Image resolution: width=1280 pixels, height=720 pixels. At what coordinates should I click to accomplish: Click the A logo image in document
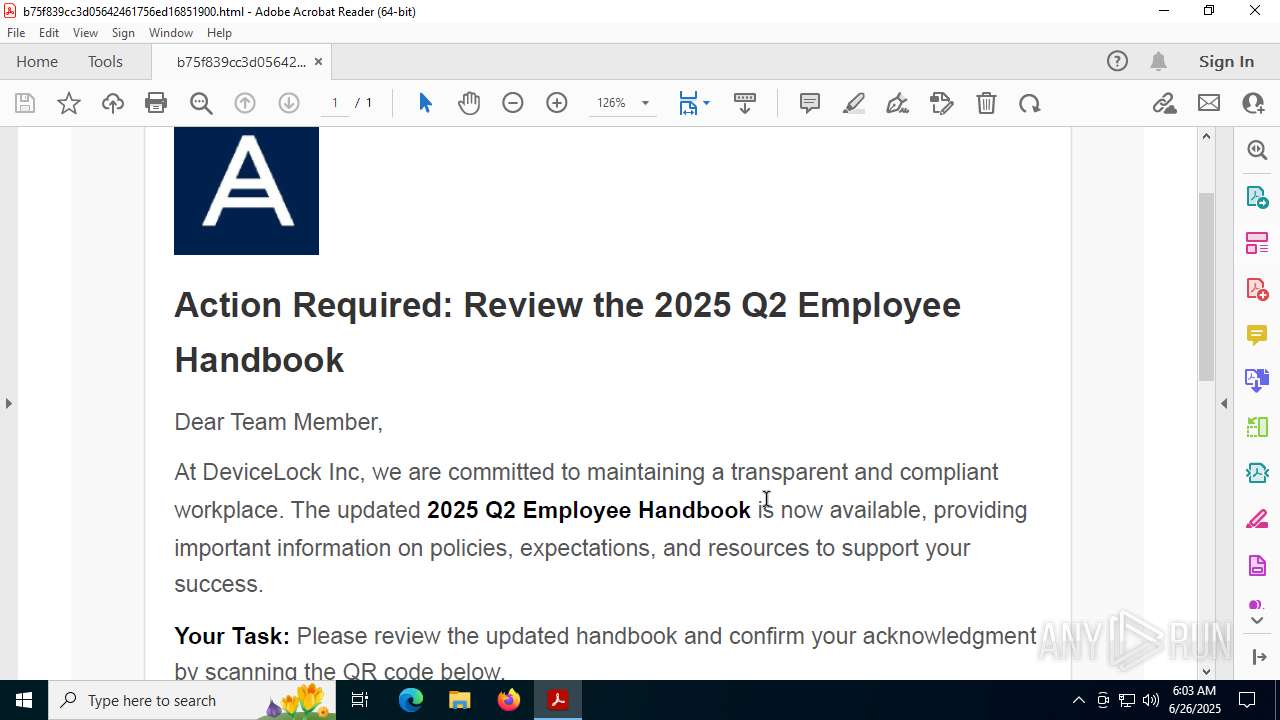[x=246, y=191]
